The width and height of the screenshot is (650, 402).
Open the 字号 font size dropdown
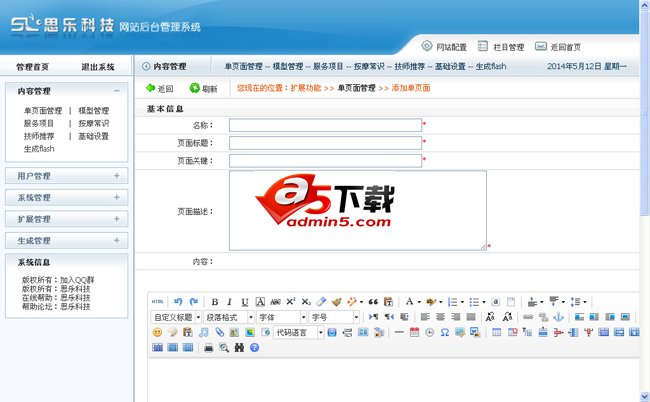coord(334,317)
